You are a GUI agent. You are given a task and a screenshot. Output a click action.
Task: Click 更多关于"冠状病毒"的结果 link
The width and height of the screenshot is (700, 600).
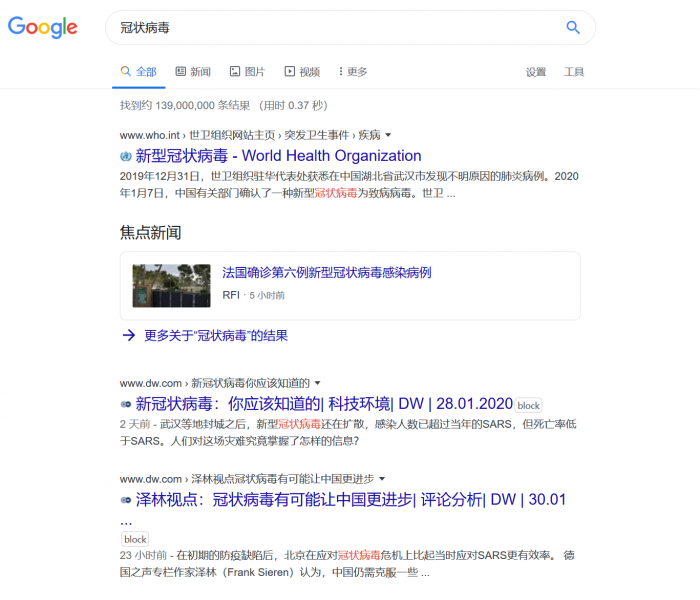(216, 336)
